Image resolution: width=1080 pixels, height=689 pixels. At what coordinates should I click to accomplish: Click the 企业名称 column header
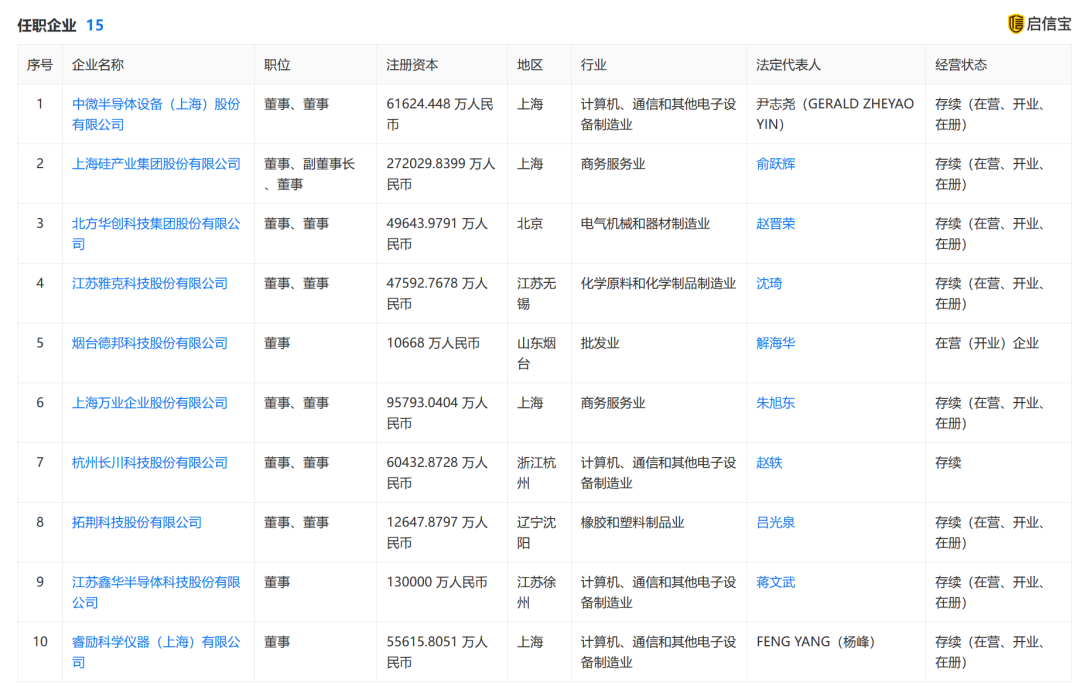pyautogui.click(x=98, y=65)
